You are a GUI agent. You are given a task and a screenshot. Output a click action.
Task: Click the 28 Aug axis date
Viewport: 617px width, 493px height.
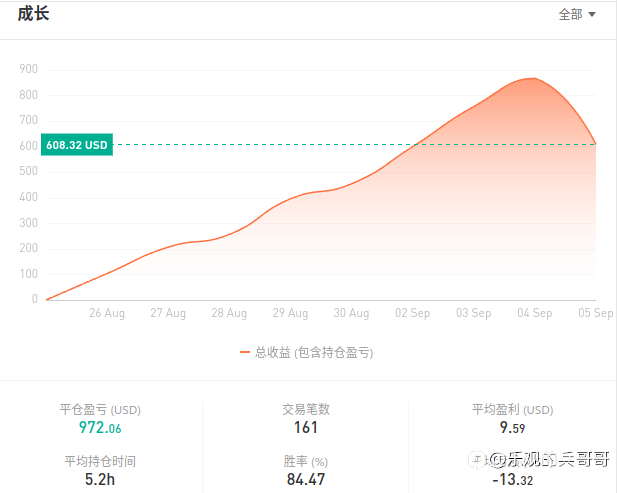[229, 313]
